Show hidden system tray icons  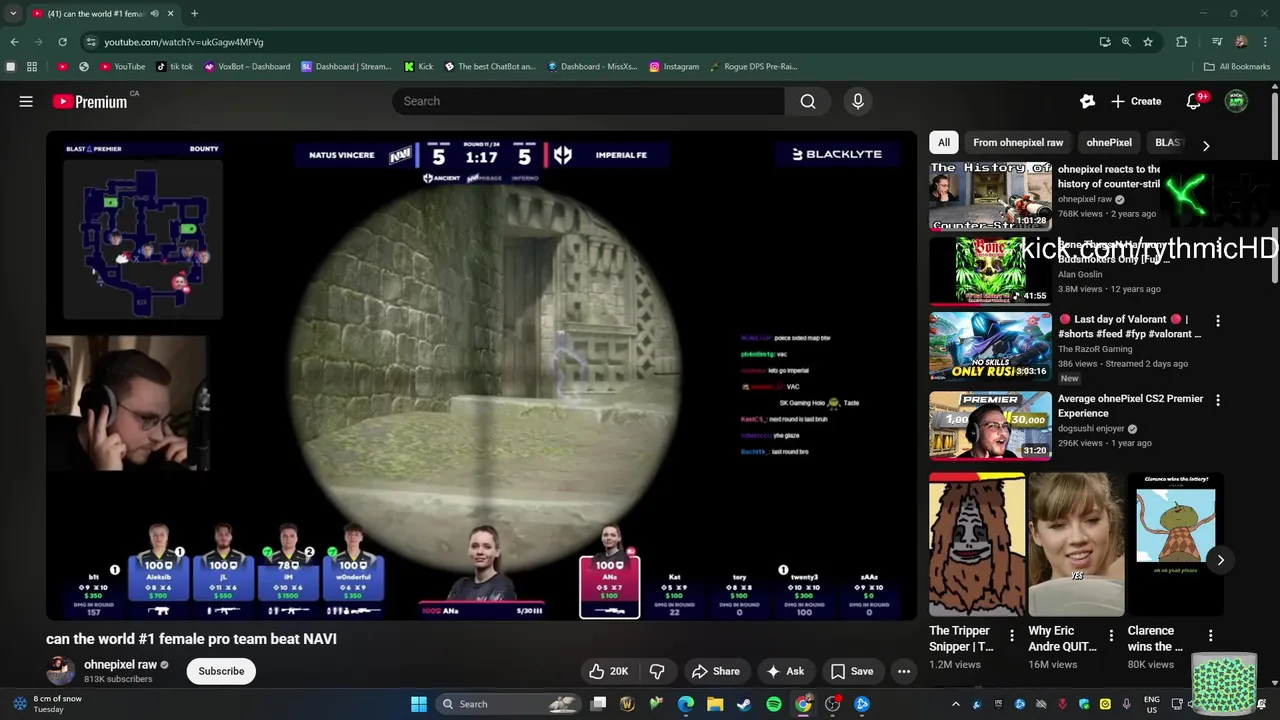click(x=955, y=704)
